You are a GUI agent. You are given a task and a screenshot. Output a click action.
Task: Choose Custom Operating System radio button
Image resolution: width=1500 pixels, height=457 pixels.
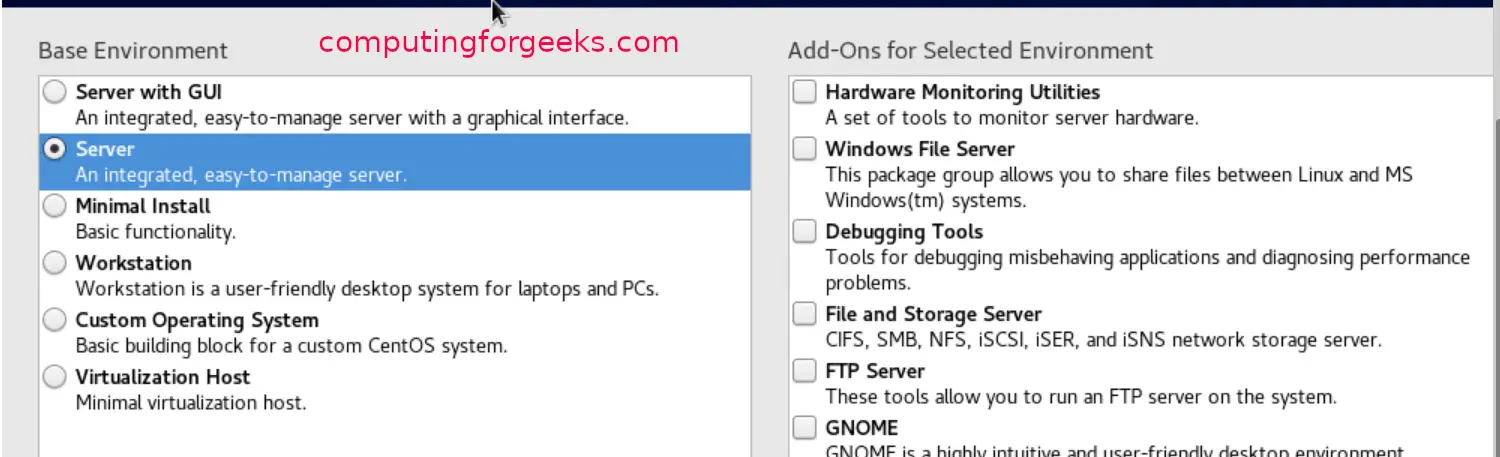point(55,320)
